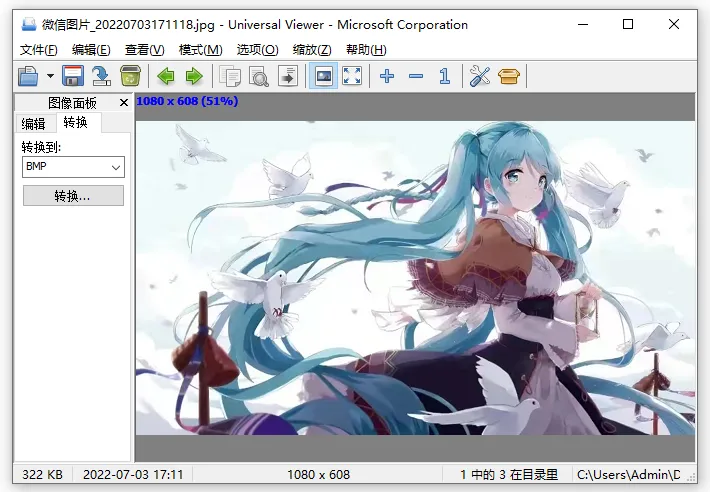Screen dimensions: 710x492
Task: Toggle the image fit-to-window icon
Action: point(323,76)
